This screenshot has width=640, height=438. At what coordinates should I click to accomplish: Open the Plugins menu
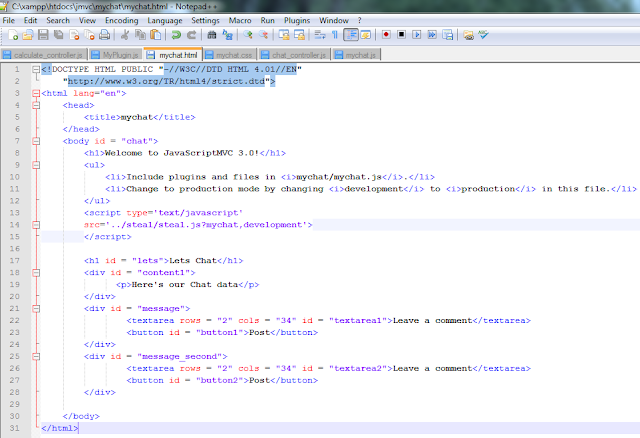pos(297,20)
